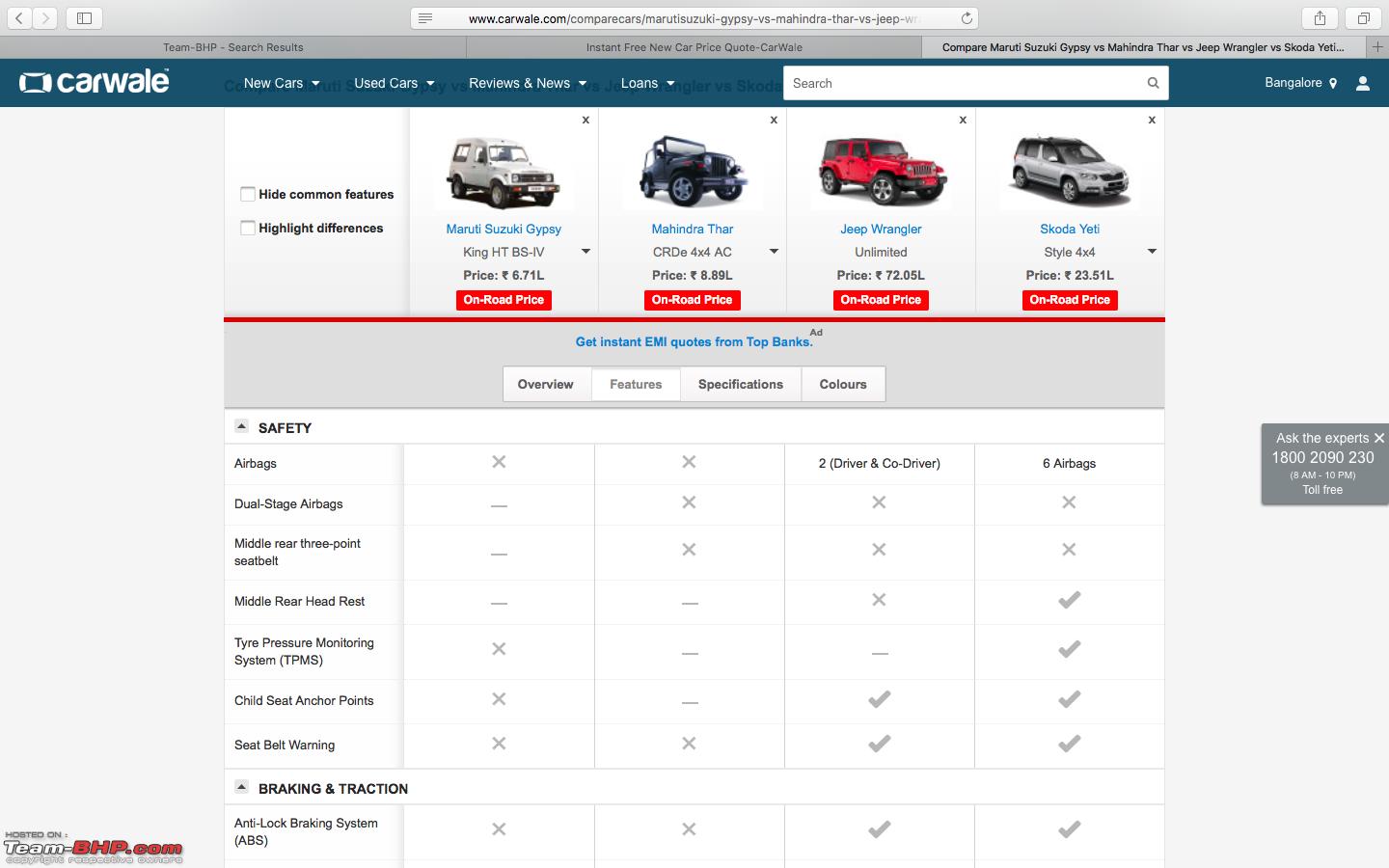Close the Ask the experts panel

pyautogui.click(x=1379, y=438)
